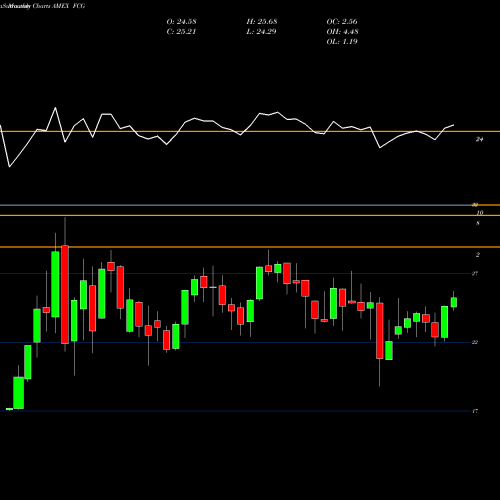
Task: Click the highest peak of the white indicator line
Action: coord(55,108)
